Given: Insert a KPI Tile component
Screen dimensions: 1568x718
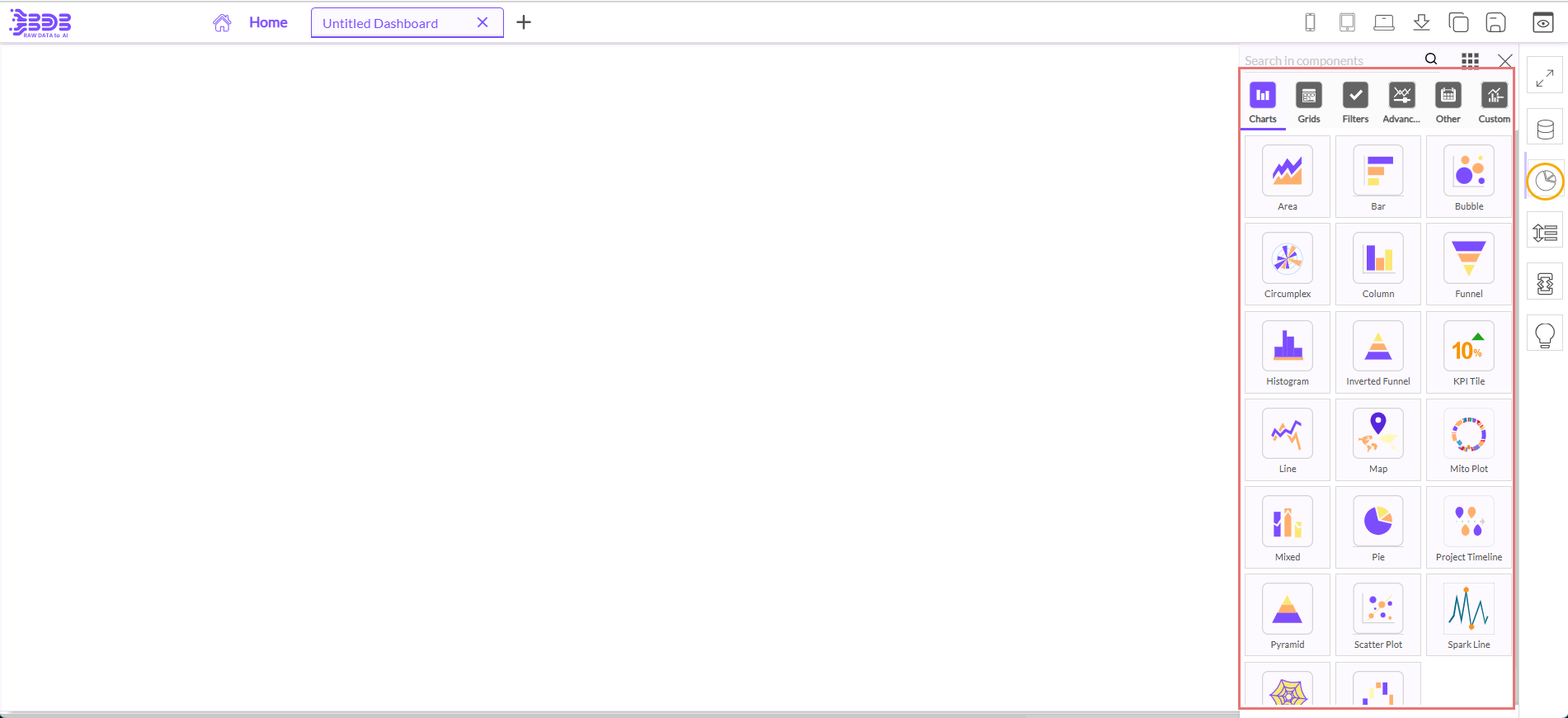Looking at the screenshot, I should tap(1468, 352).
